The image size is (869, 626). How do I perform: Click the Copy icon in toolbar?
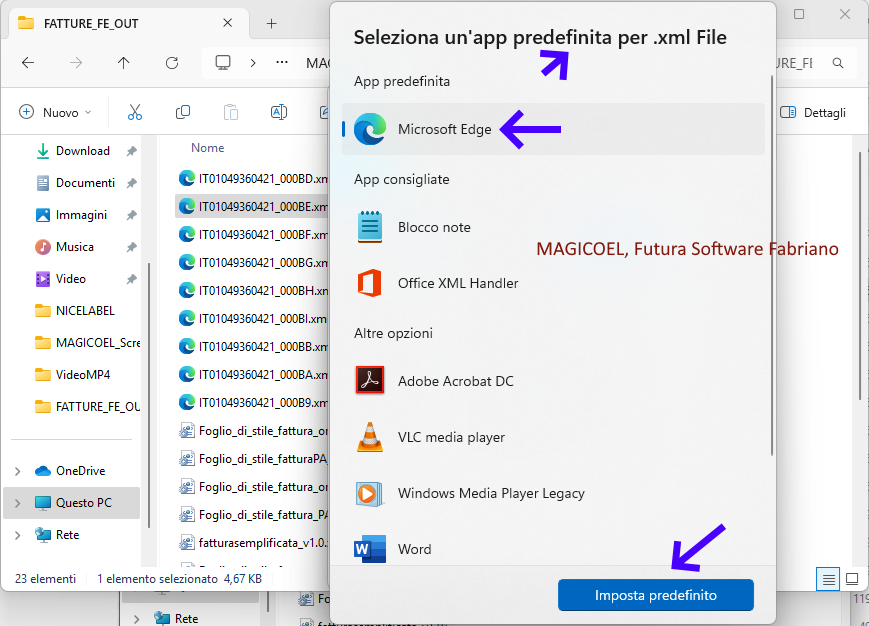tap(183, 112)
